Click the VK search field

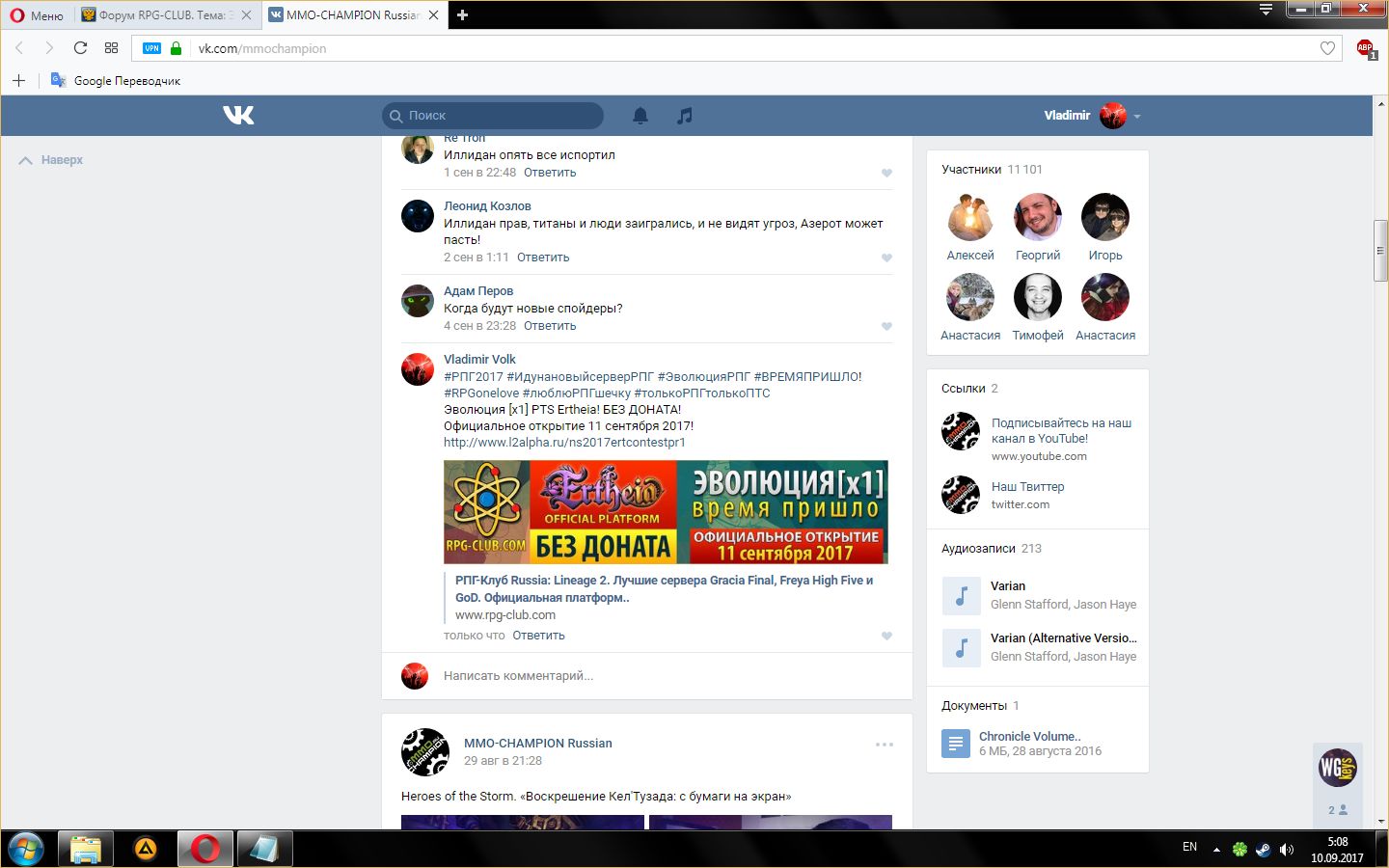pyautogui.click(x=493, y=116)
